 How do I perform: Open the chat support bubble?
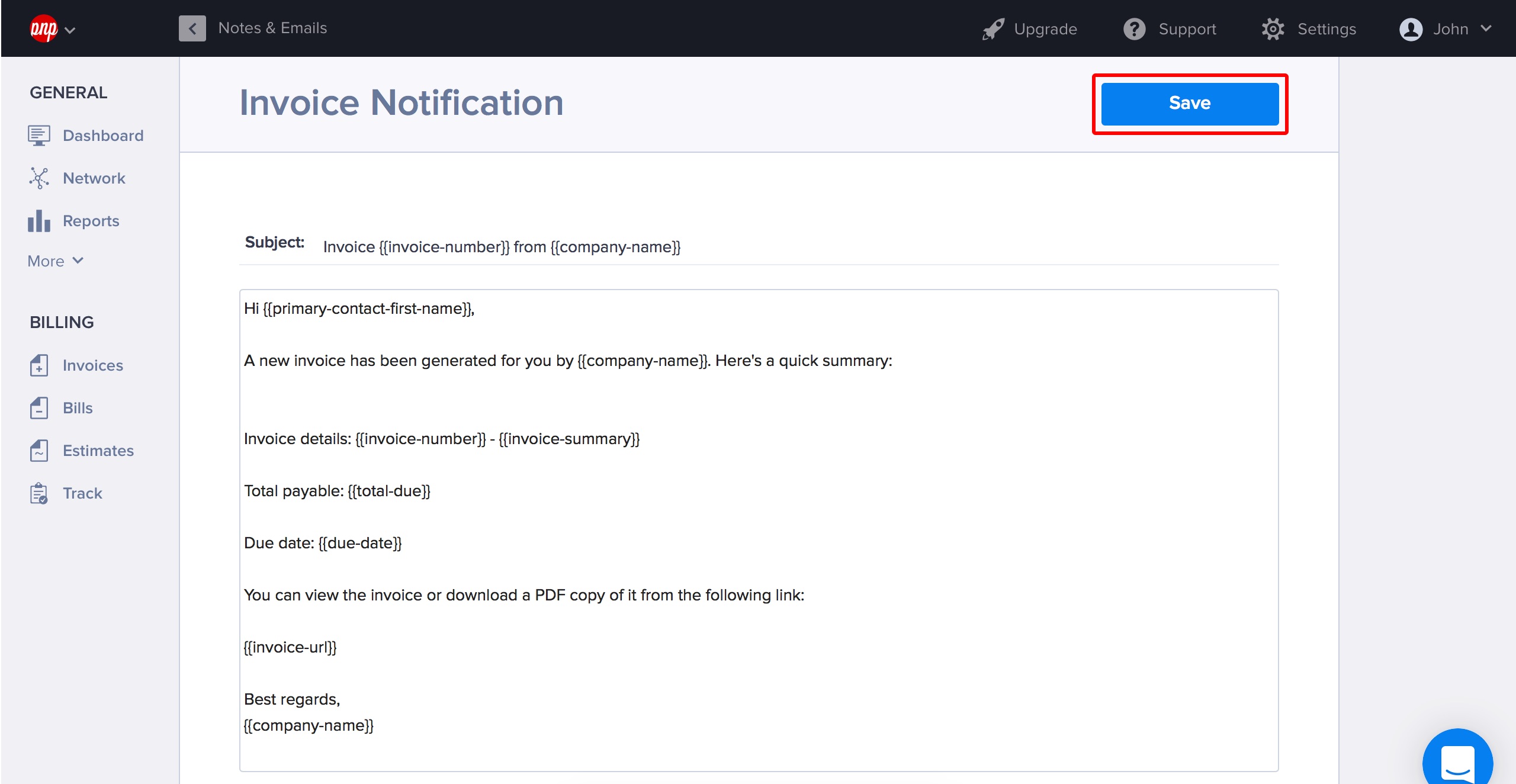click(x=1457, y=763)
